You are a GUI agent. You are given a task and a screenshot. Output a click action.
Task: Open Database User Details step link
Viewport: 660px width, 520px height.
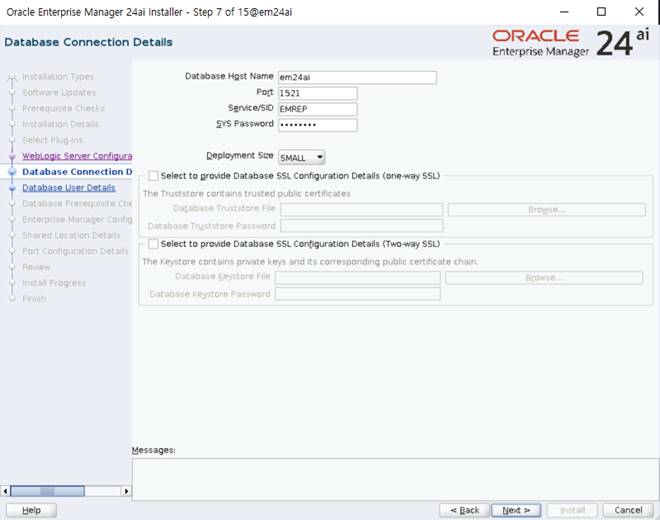pyautogui.click(x=69, y=188)
